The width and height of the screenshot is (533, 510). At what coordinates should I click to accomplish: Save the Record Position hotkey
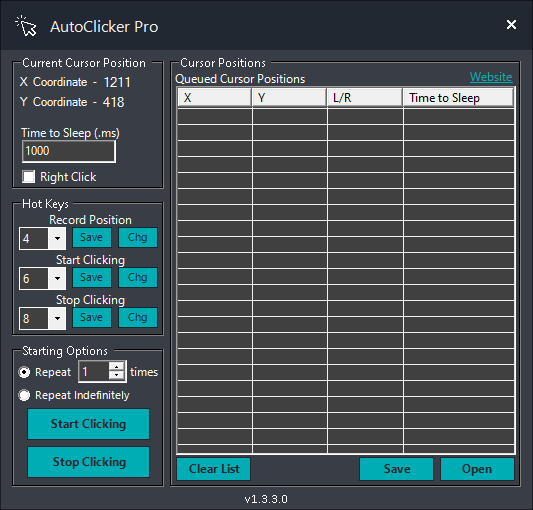(92, 237)
